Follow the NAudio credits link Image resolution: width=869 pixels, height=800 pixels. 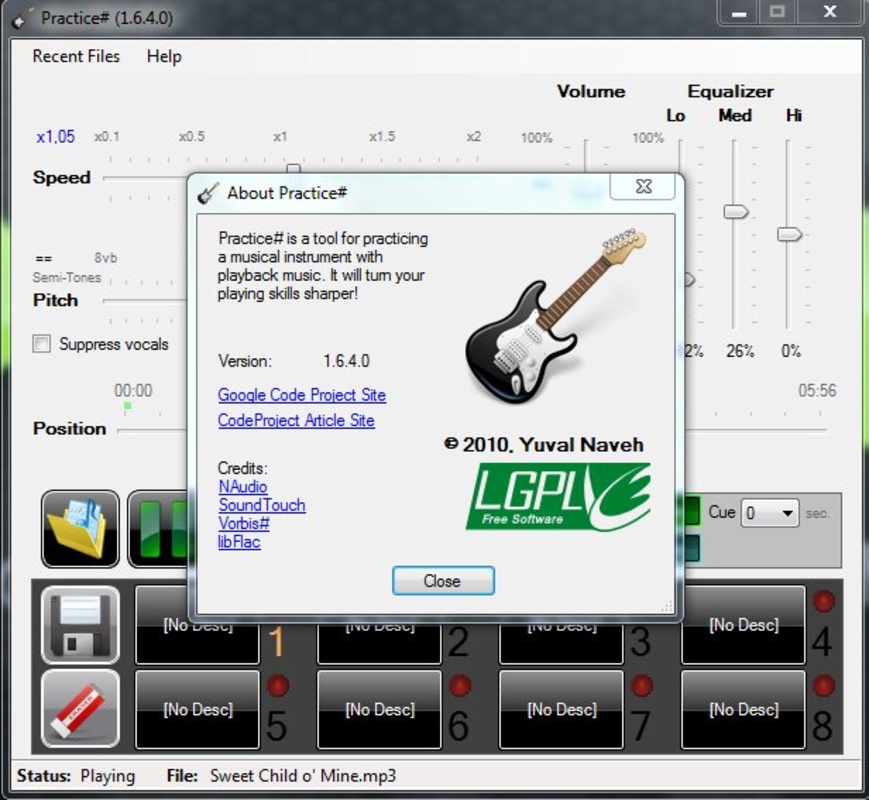tap(243, 486)
